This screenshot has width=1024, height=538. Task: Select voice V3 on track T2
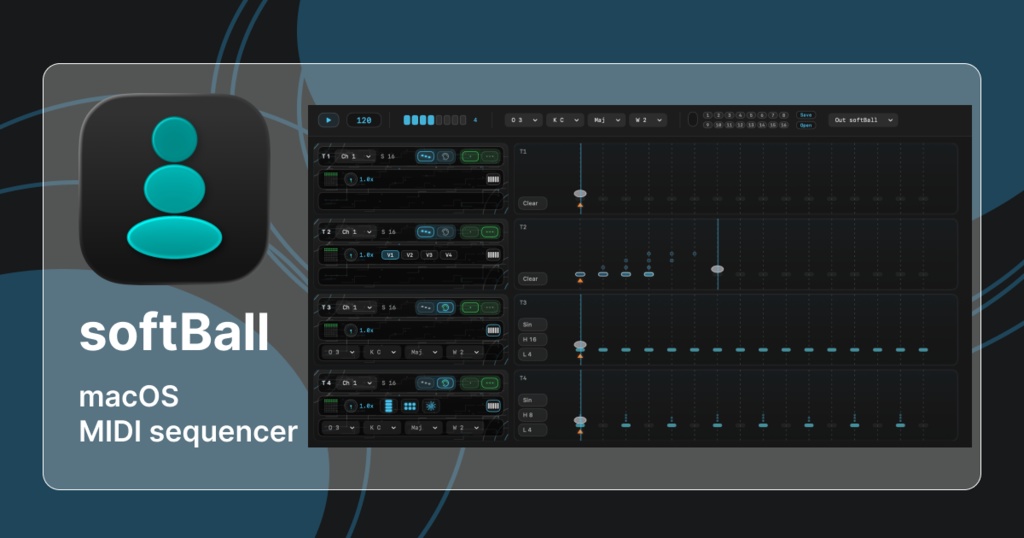(x=429, y=255)
